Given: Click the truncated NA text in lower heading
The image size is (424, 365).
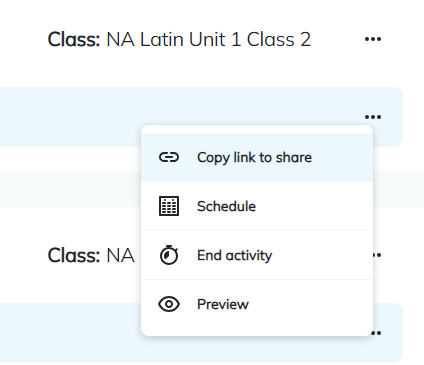Looking at the screenshot, I should pos(120,255).
